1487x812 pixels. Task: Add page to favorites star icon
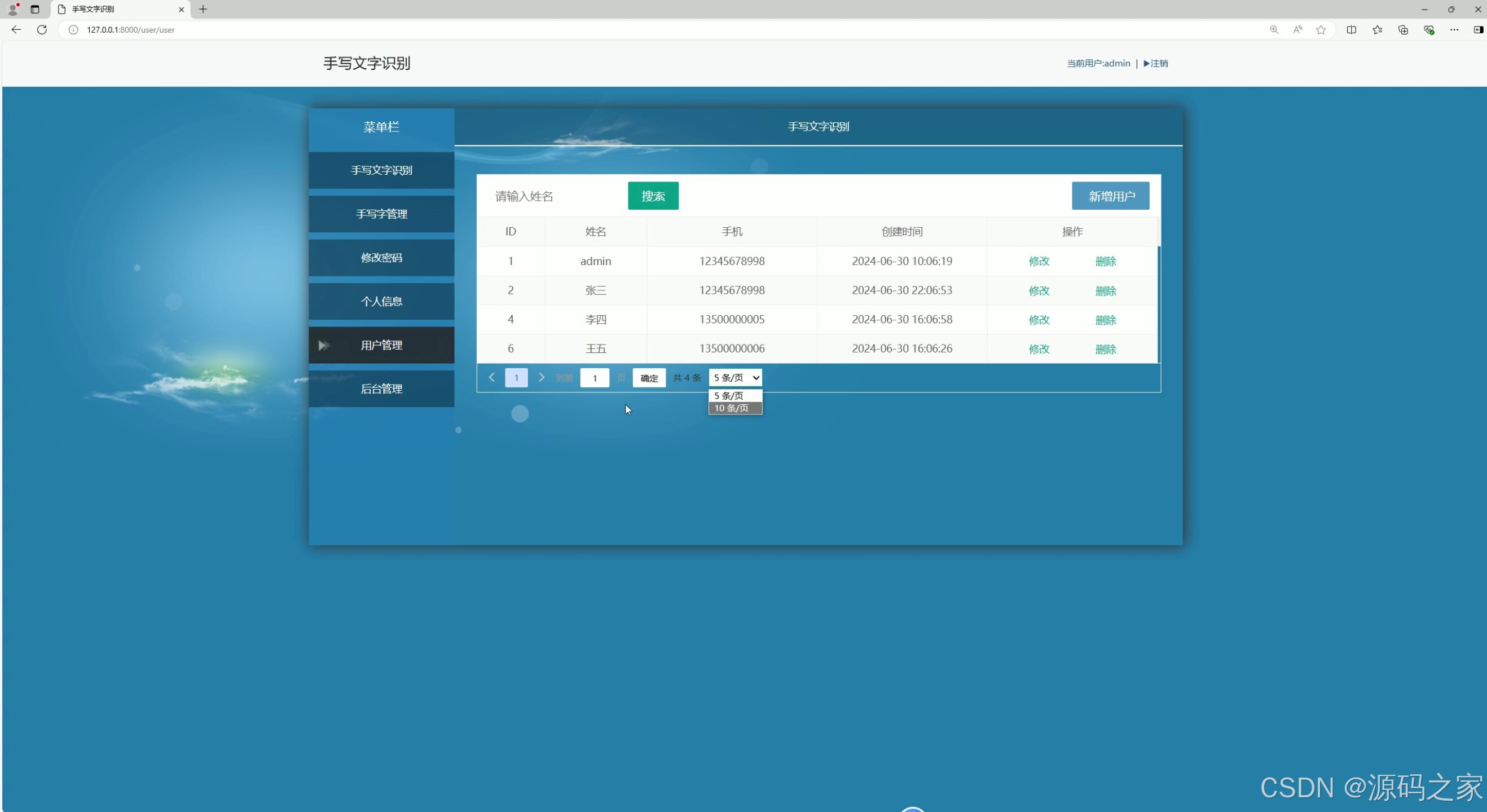pos(1321,29)
